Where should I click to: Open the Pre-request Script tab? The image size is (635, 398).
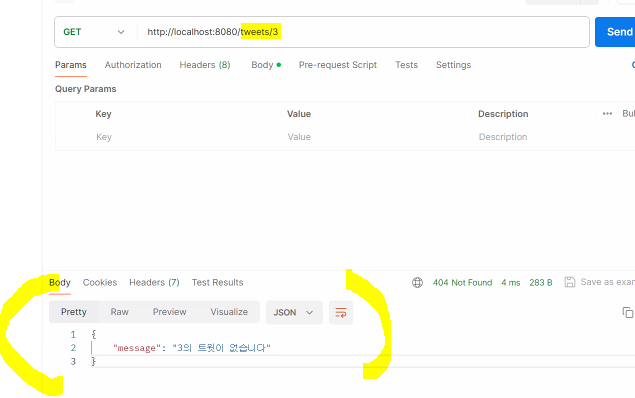(338, 65)
